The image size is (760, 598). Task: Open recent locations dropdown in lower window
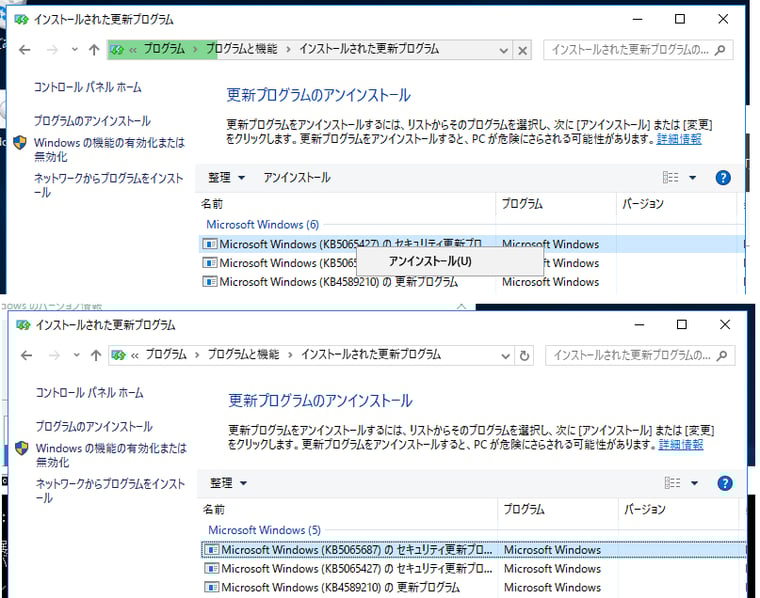pos(76,355)
